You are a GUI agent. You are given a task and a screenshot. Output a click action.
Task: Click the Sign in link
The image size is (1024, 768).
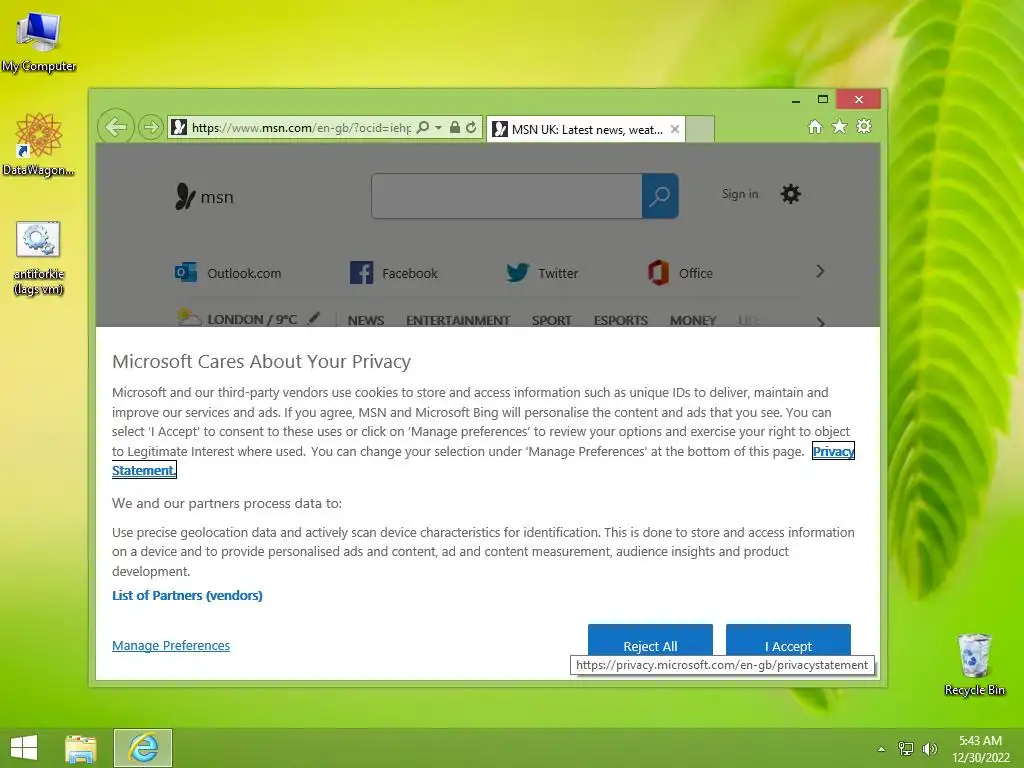coord(740,194)
